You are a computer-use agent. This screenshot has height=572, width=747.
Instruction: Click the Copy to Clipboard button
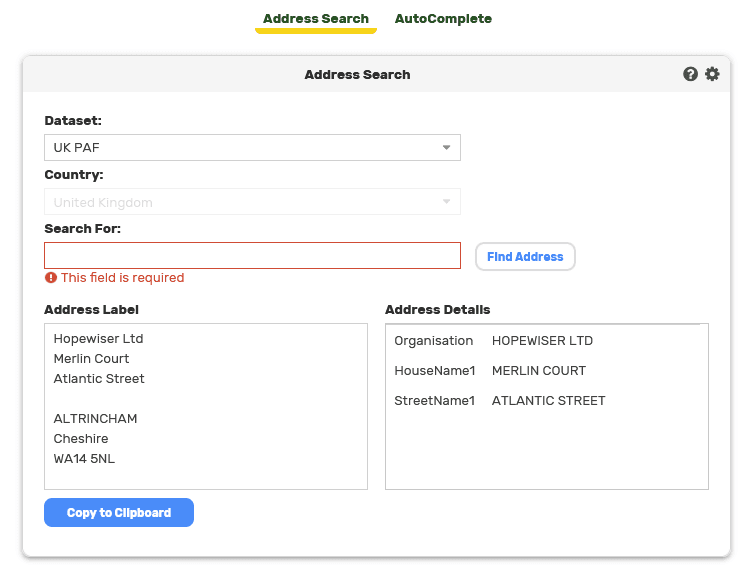pos(119,513)
